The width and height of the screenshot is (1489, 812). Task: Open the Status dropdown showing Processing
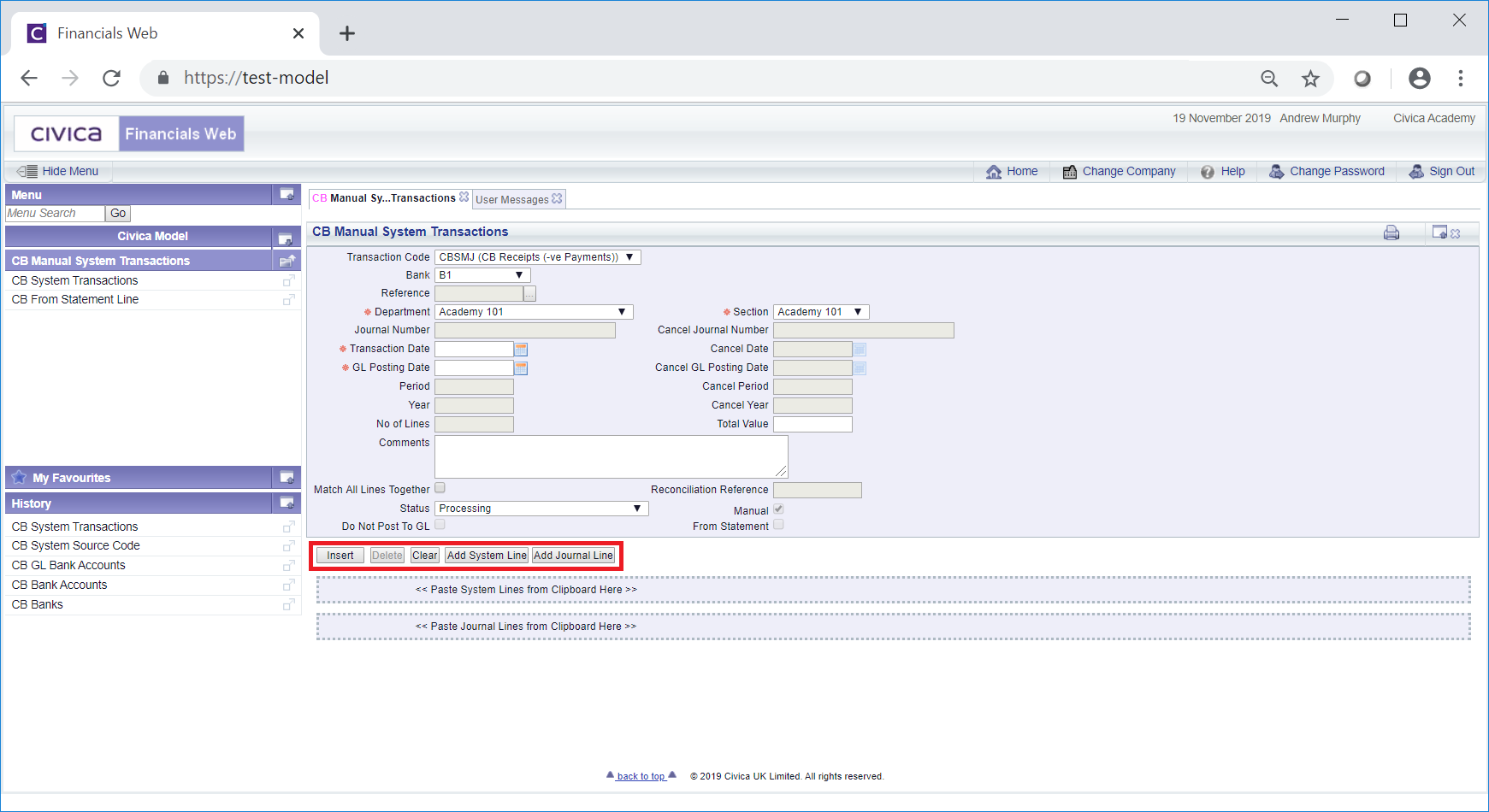pyautogui.click(x=541, y=509)
